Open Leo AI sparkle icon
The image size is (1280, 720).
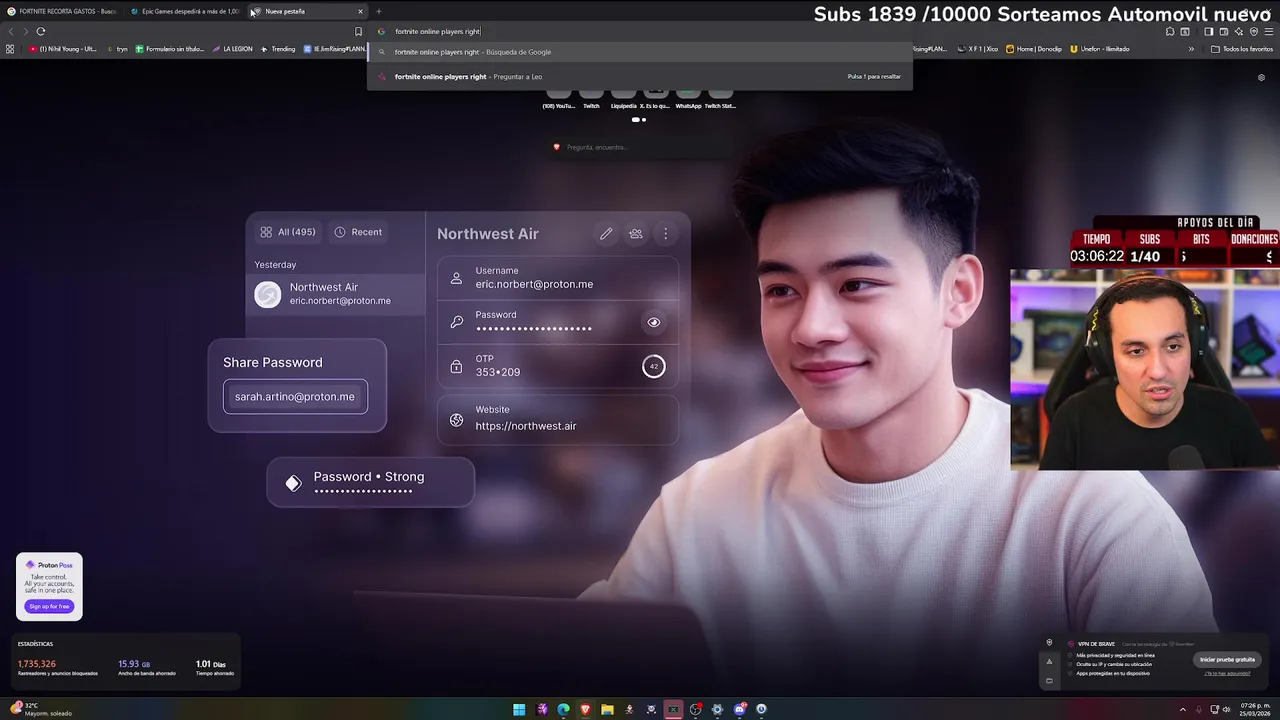[x=1238, y=31]
